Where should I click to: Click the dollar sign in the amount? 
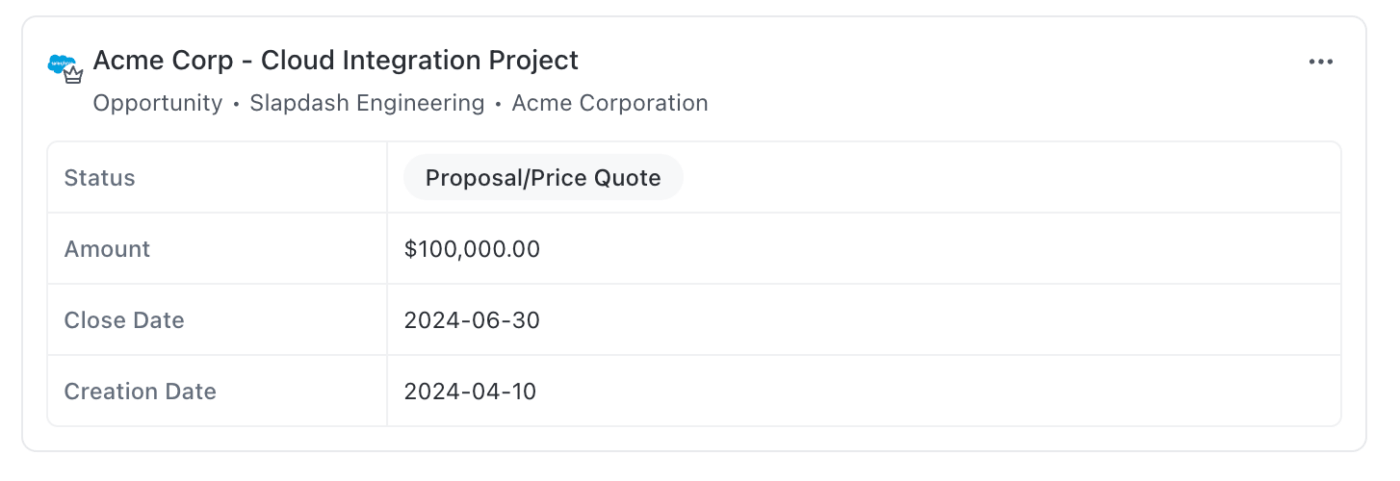(410, 249)
